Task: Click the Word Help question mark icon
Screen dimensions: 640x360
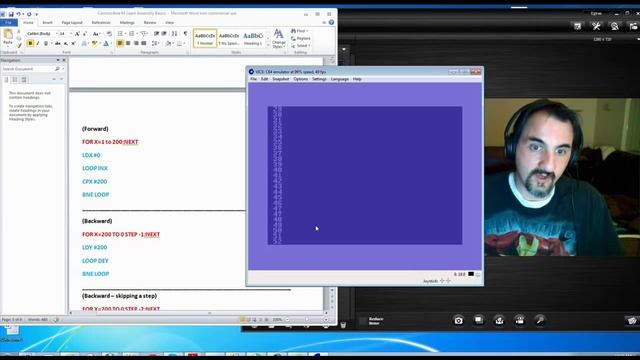Action: coord(331,22)
